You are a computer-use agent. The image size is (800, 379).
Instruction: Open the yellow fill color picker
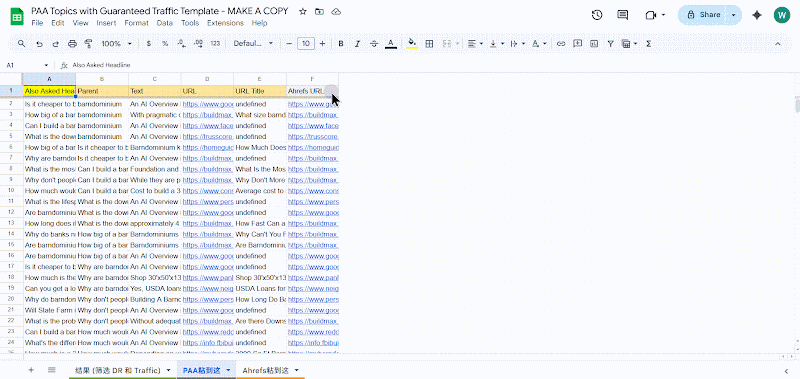(412, 44)
